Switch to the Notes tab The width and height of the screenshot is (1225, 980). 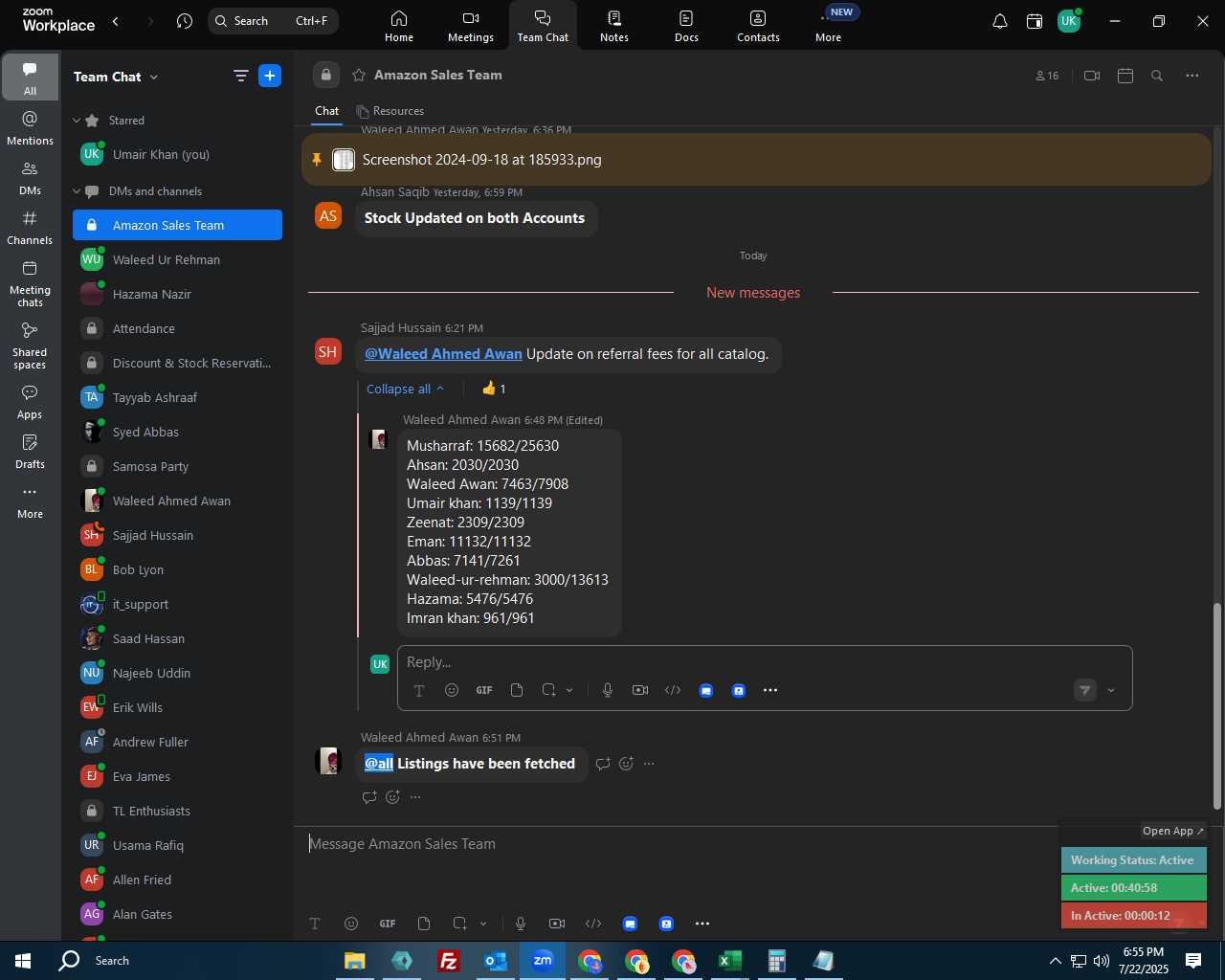point(614,26)
